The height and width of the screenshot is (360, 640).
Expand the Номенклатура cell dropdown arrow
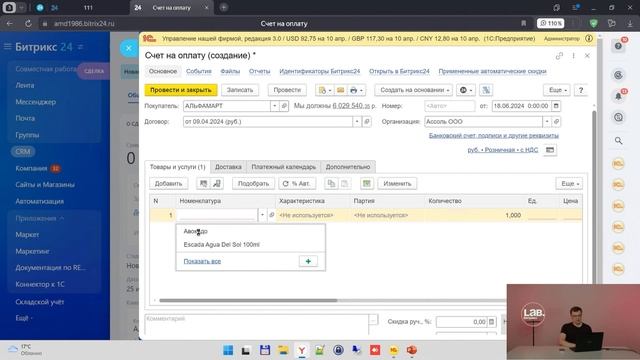(262, 215)
